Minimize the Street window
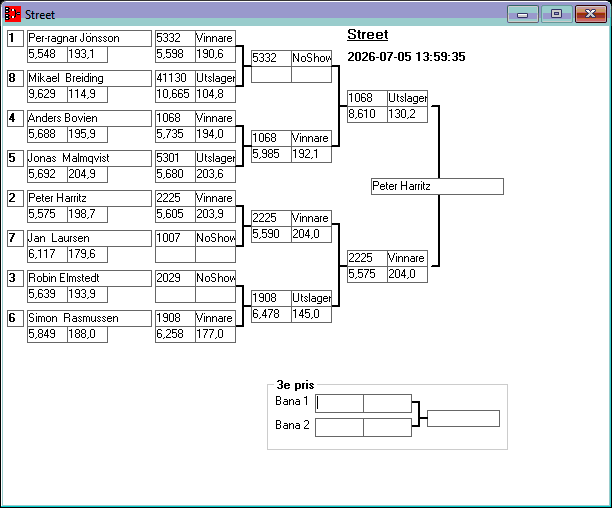The height and width of the screenshot is (508, 612). (x=523, y=14)
